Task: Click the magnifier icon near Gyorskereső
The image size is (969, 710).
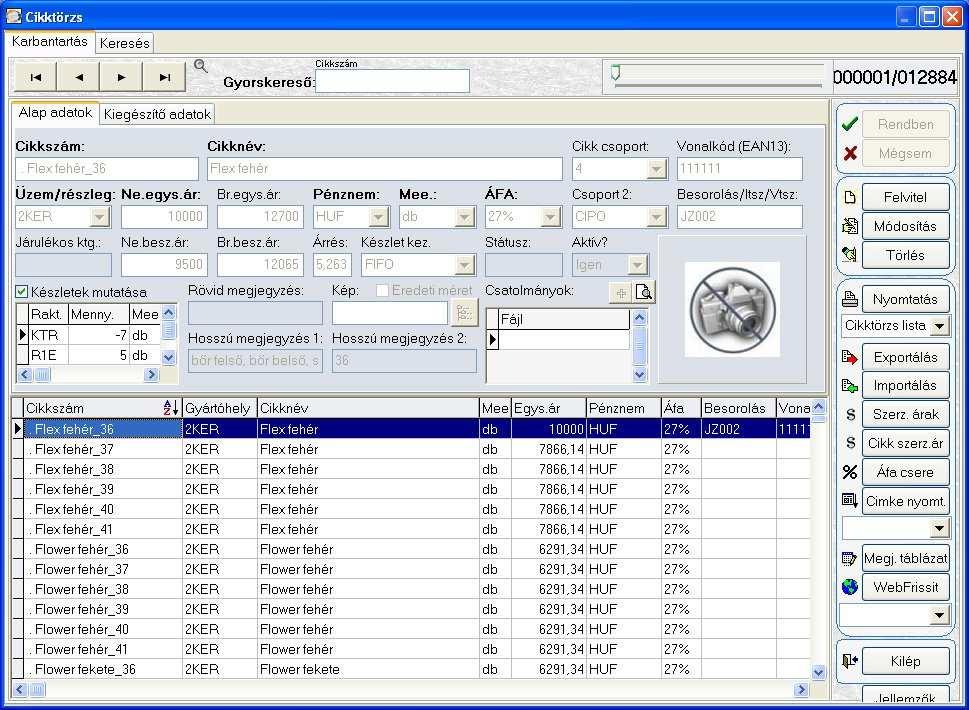Action: click(200, 66)
